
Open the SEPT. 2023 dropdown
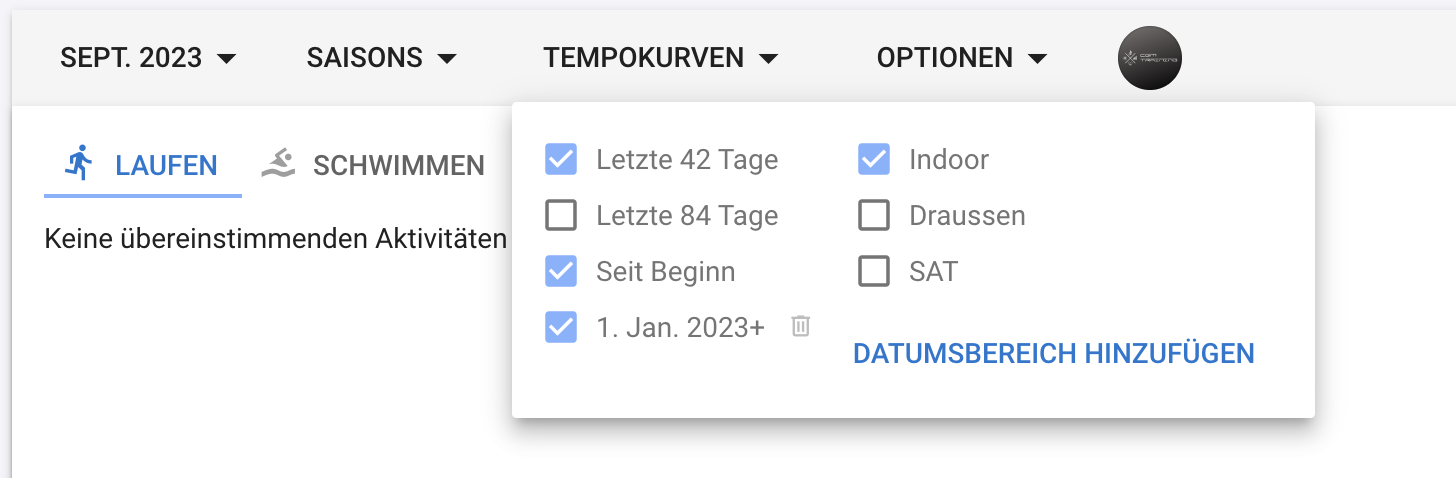(149, 58)
